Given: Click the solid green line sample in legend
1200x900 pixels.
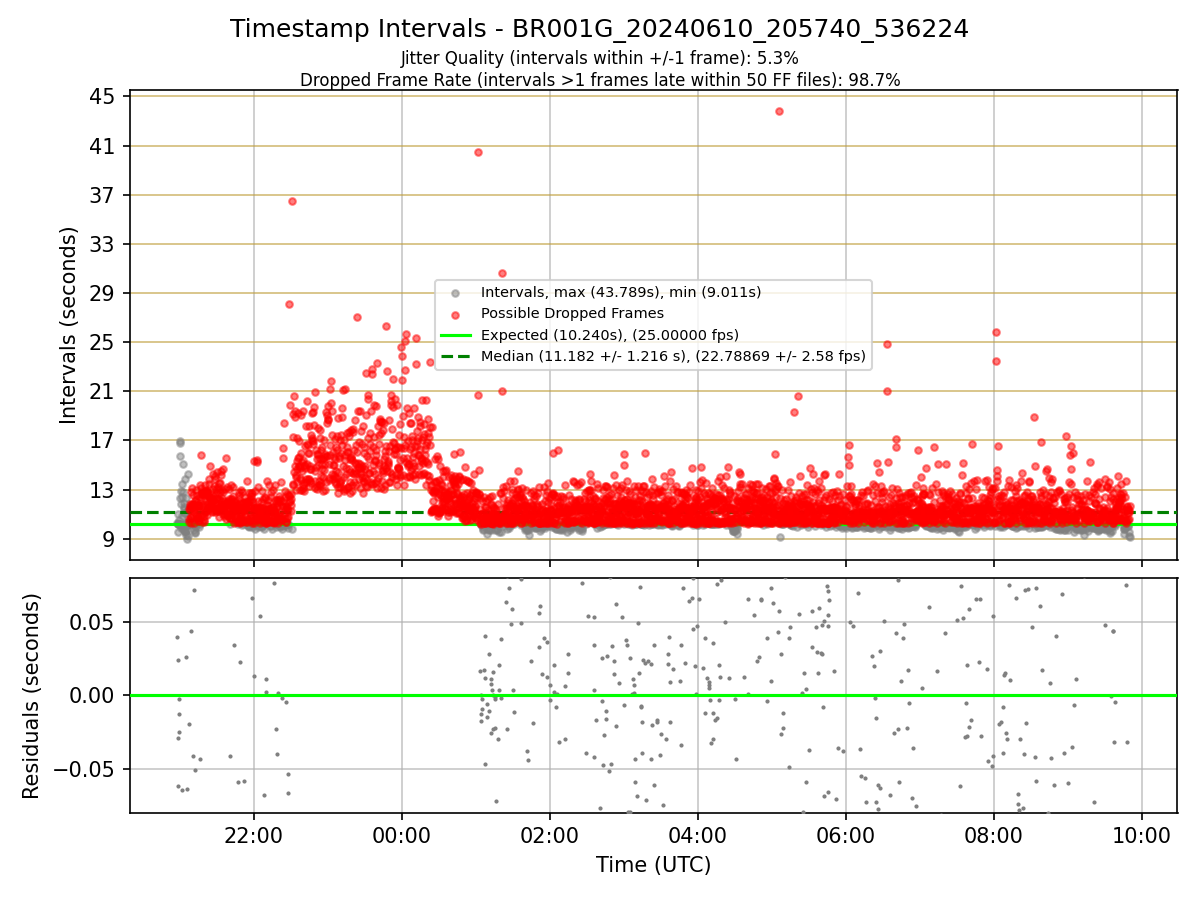Looking at the screenshot, I should [455, 335].
